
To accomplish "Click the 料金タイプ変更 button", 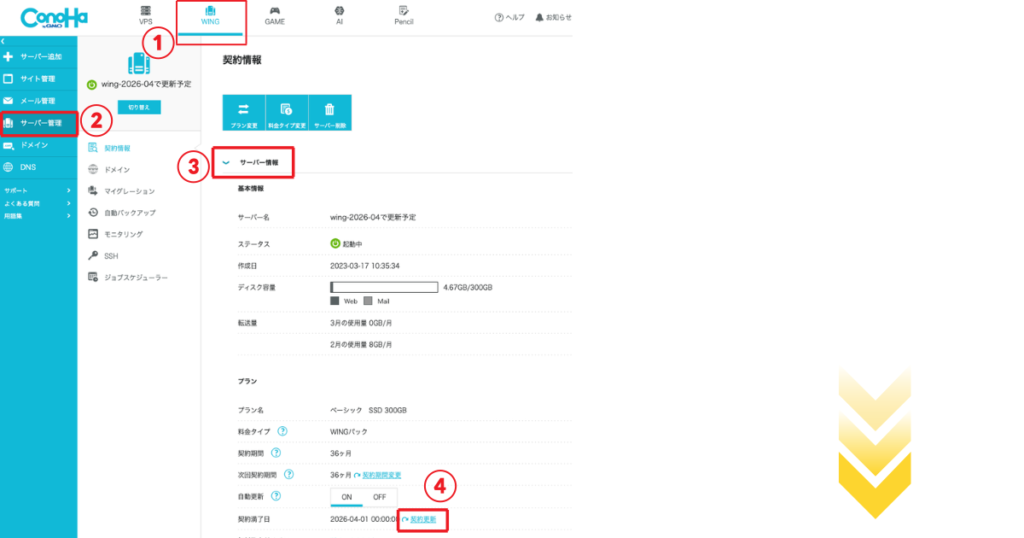I will click(x=287, y=112).
